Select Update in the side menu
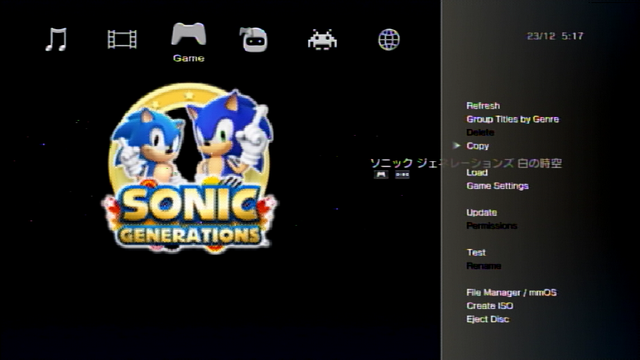The image size is (640, 360). coord(482,213)
